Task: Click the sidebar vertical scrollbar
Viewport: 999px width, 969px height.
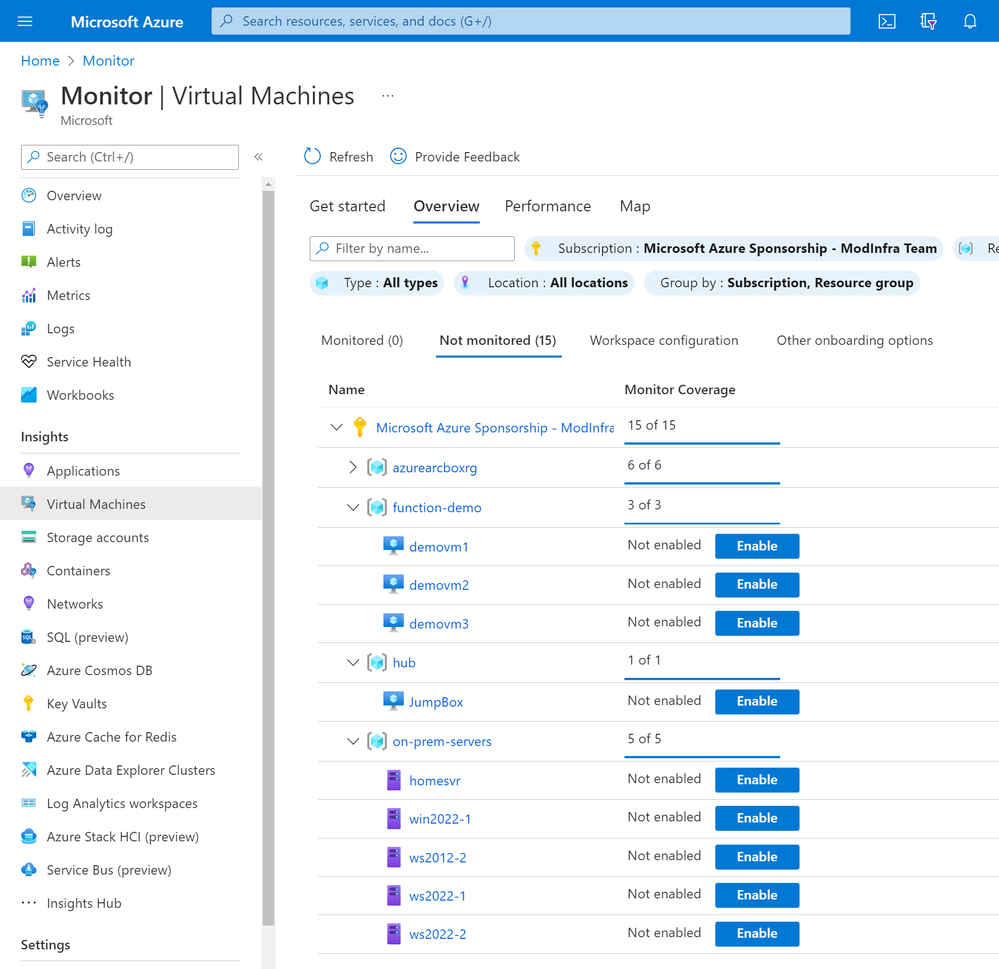Action: [268, 557]
